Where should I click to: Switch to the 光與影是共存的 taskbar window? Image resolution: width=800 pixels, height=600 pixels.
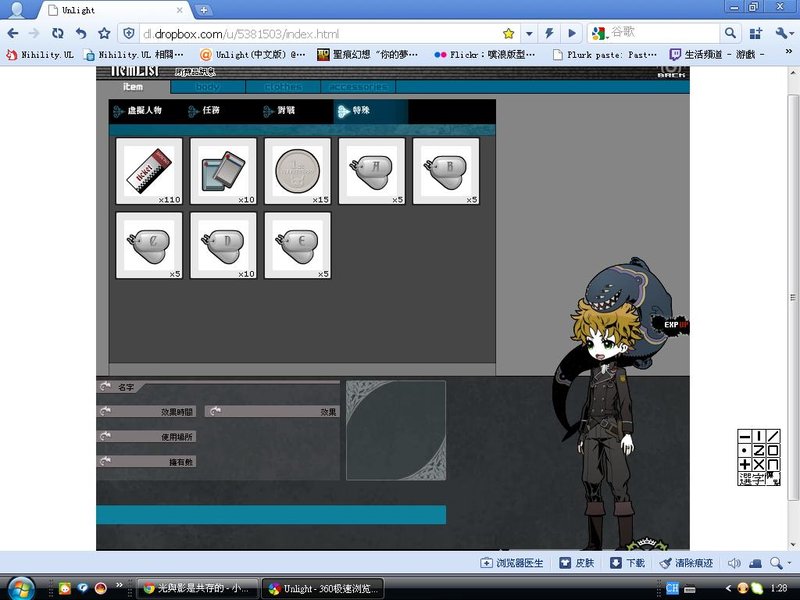click(197, 588)
